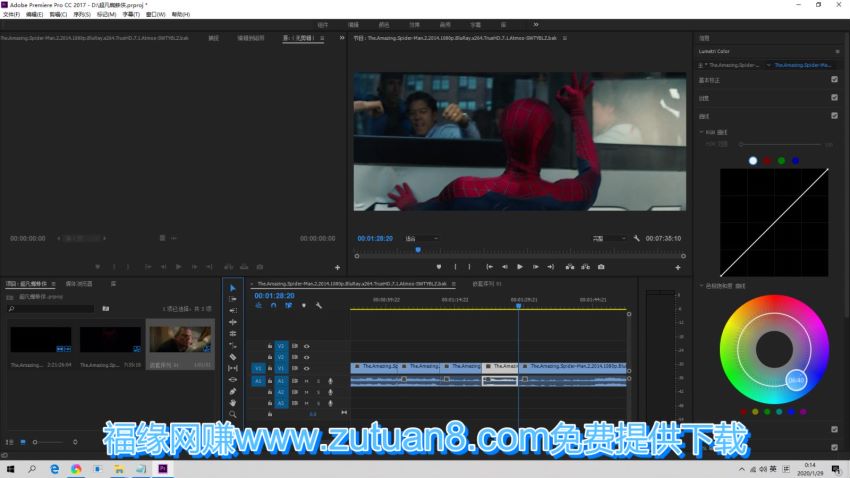Click the timeline timecode 00:01:28:20

coord(274,296)
